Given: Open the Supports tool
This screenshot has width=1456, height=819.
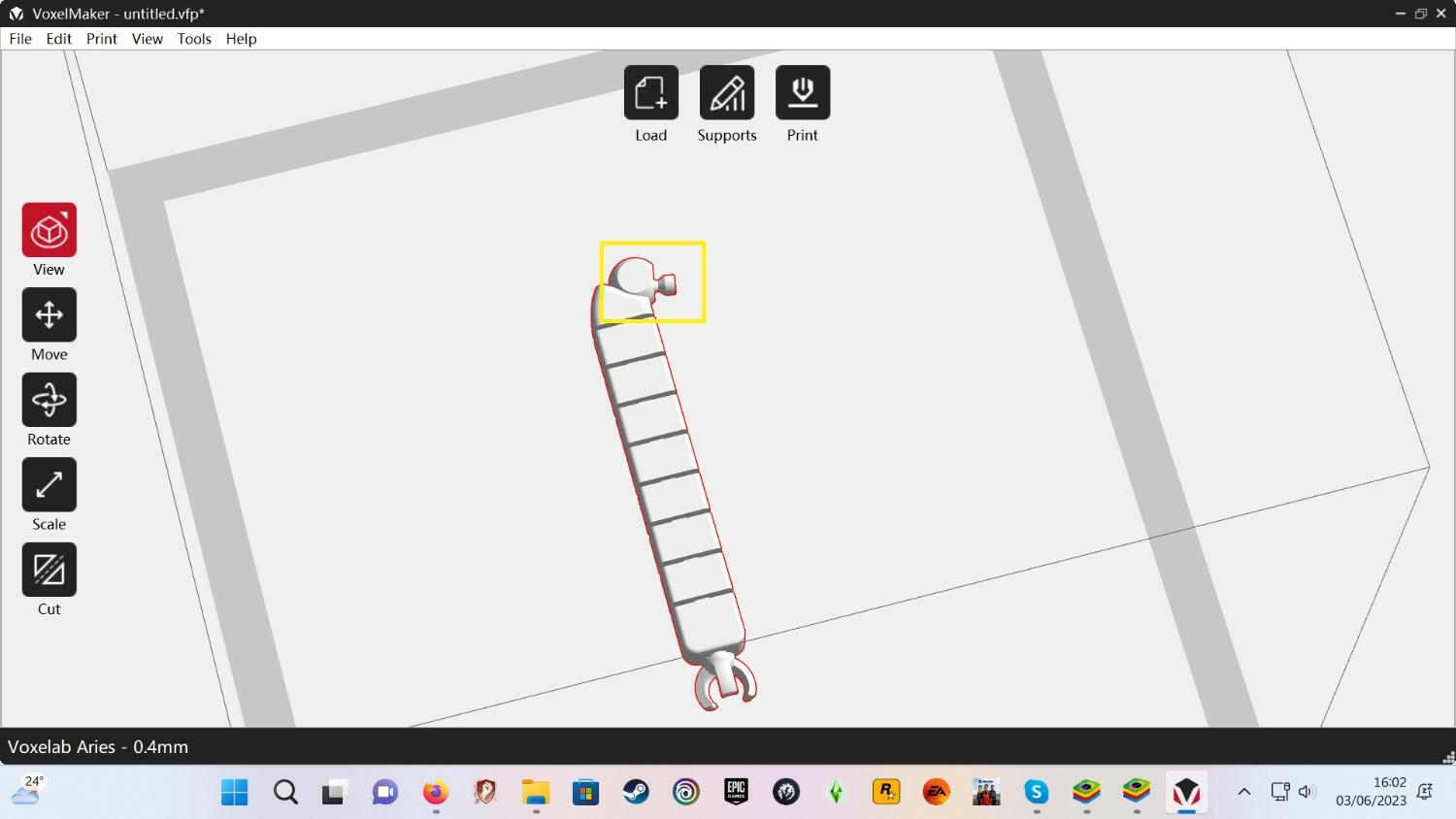Looking at the screenshot, I should pyautogui.click(x=727, y=93).
